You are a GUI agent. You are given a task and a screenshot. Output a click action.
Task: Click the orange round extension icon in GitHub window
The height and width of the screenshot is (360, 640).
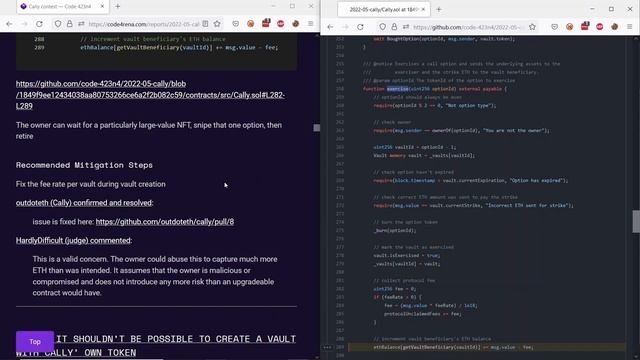click(569, 27)
